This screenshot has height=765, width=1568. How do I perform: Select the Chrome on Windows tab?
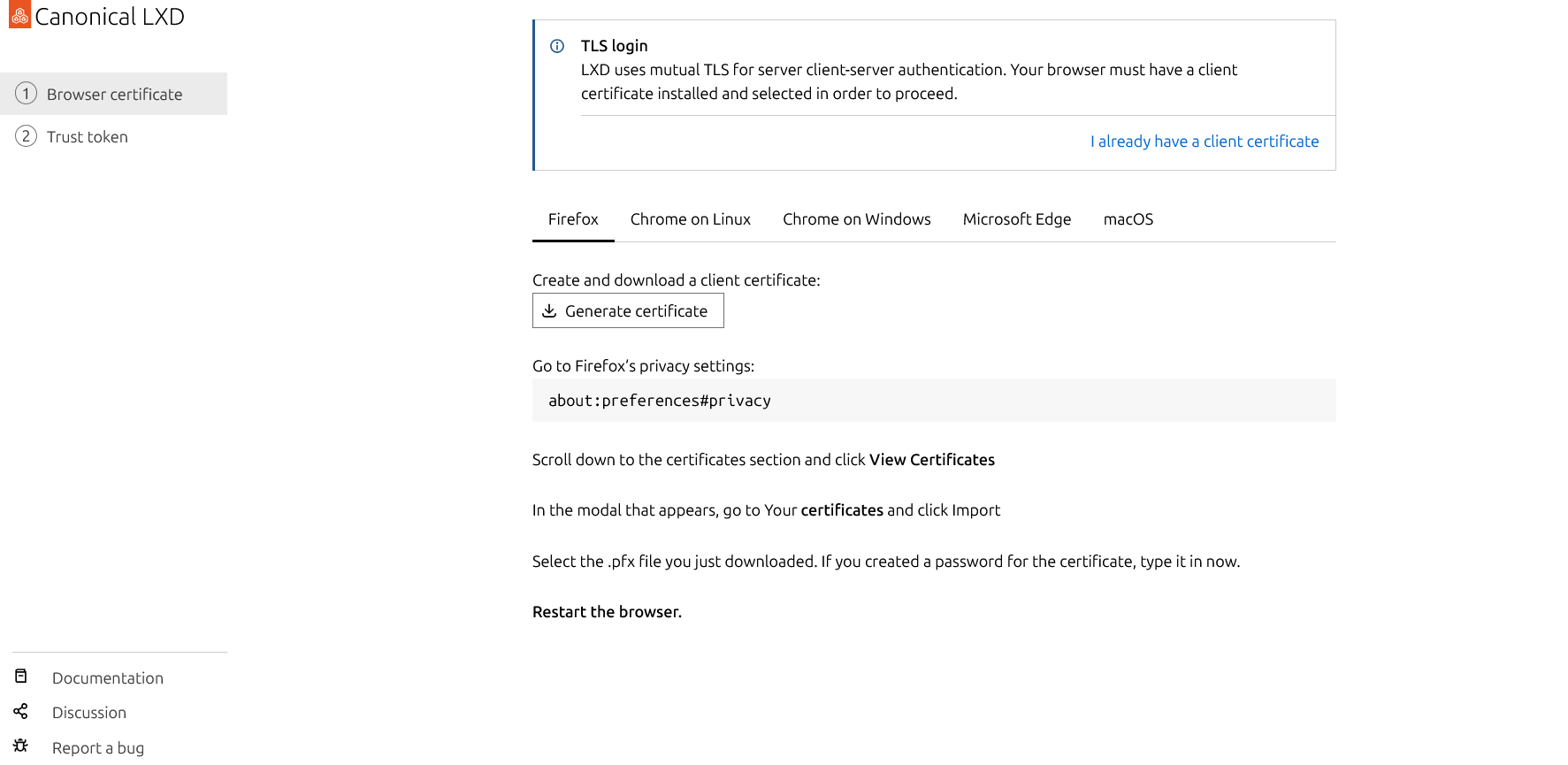click(x=856, y=219)
